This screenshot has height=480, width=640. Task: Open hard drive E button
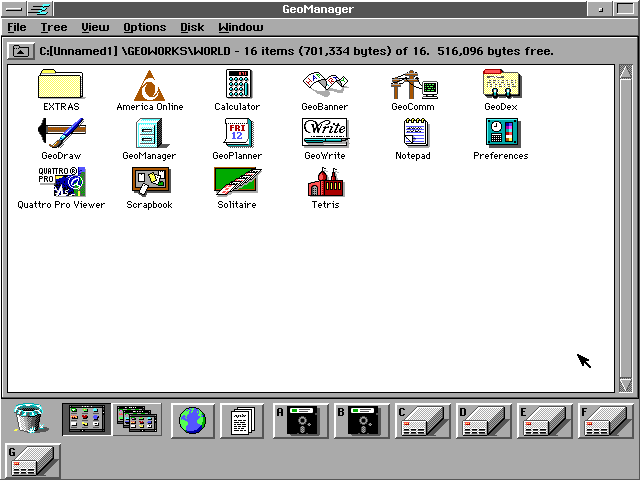click(544, 420)
